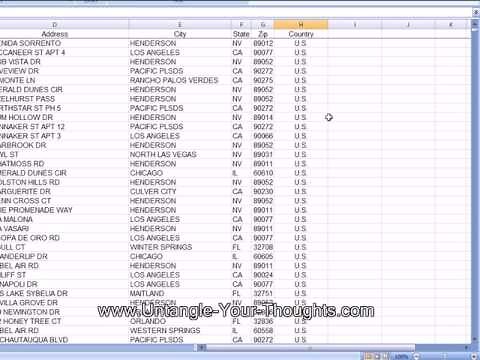Select state IL in zip 60610 row

(241, 173)
